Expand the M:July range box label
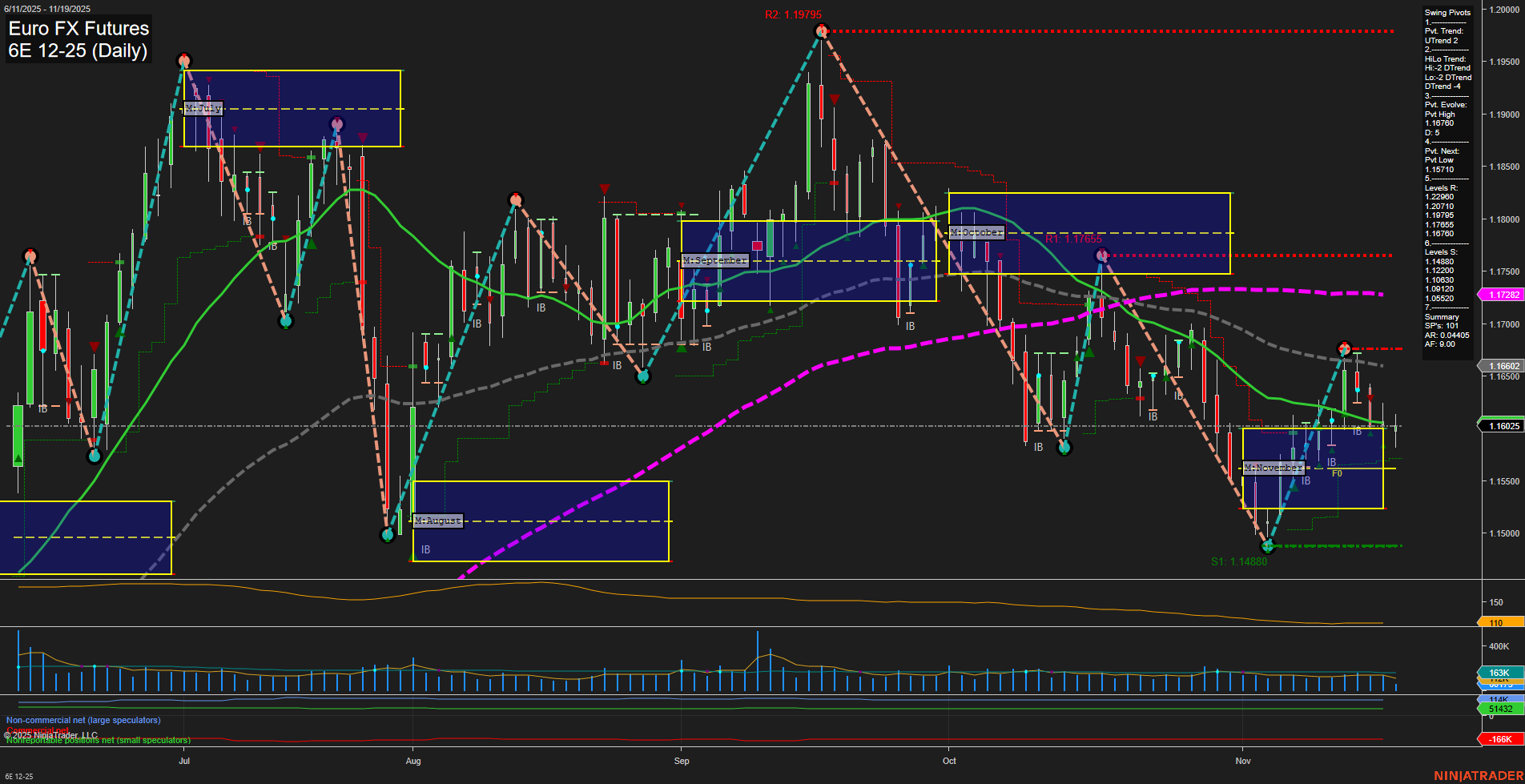1525x784 pixels. pyautogui.click(x=203, y=107)
